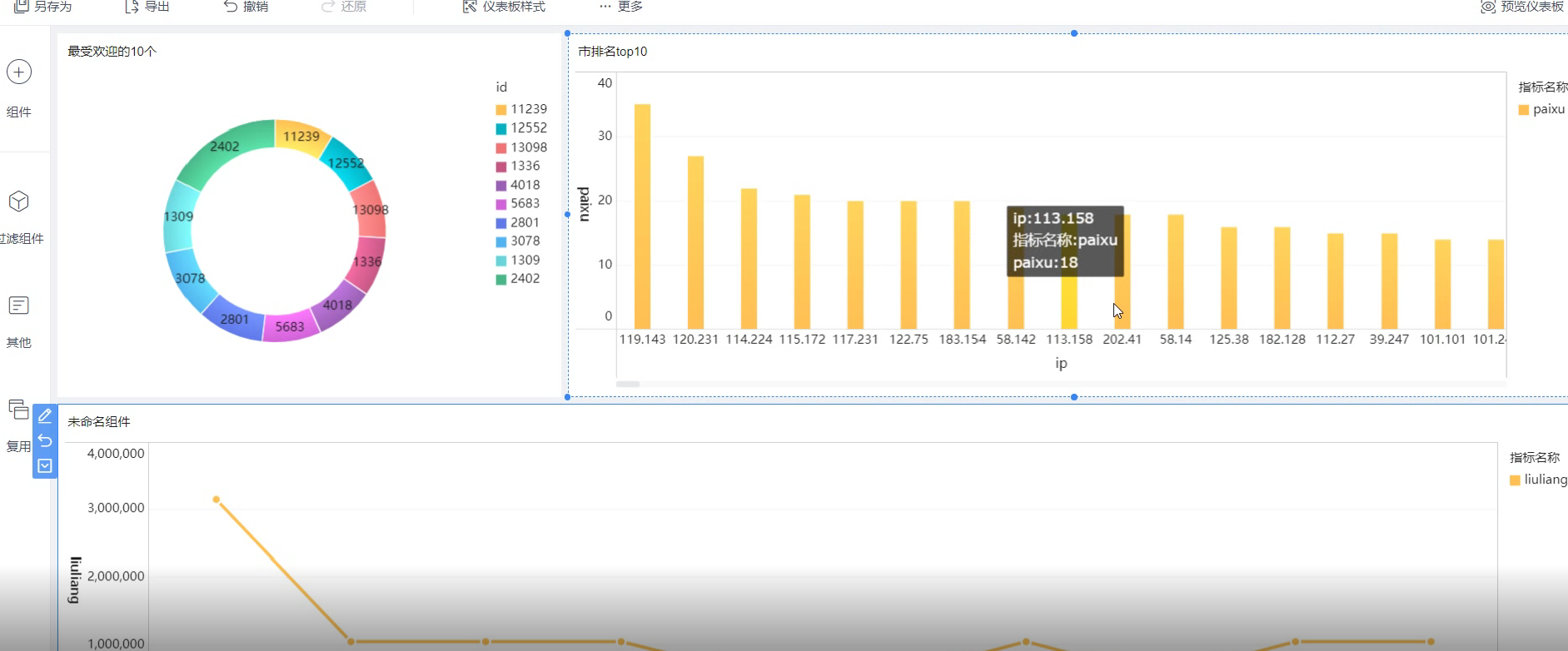Viewport: 1568px width, 651px height.
Task: Toggle the liuliang legend item
Action: [1538, 480]
